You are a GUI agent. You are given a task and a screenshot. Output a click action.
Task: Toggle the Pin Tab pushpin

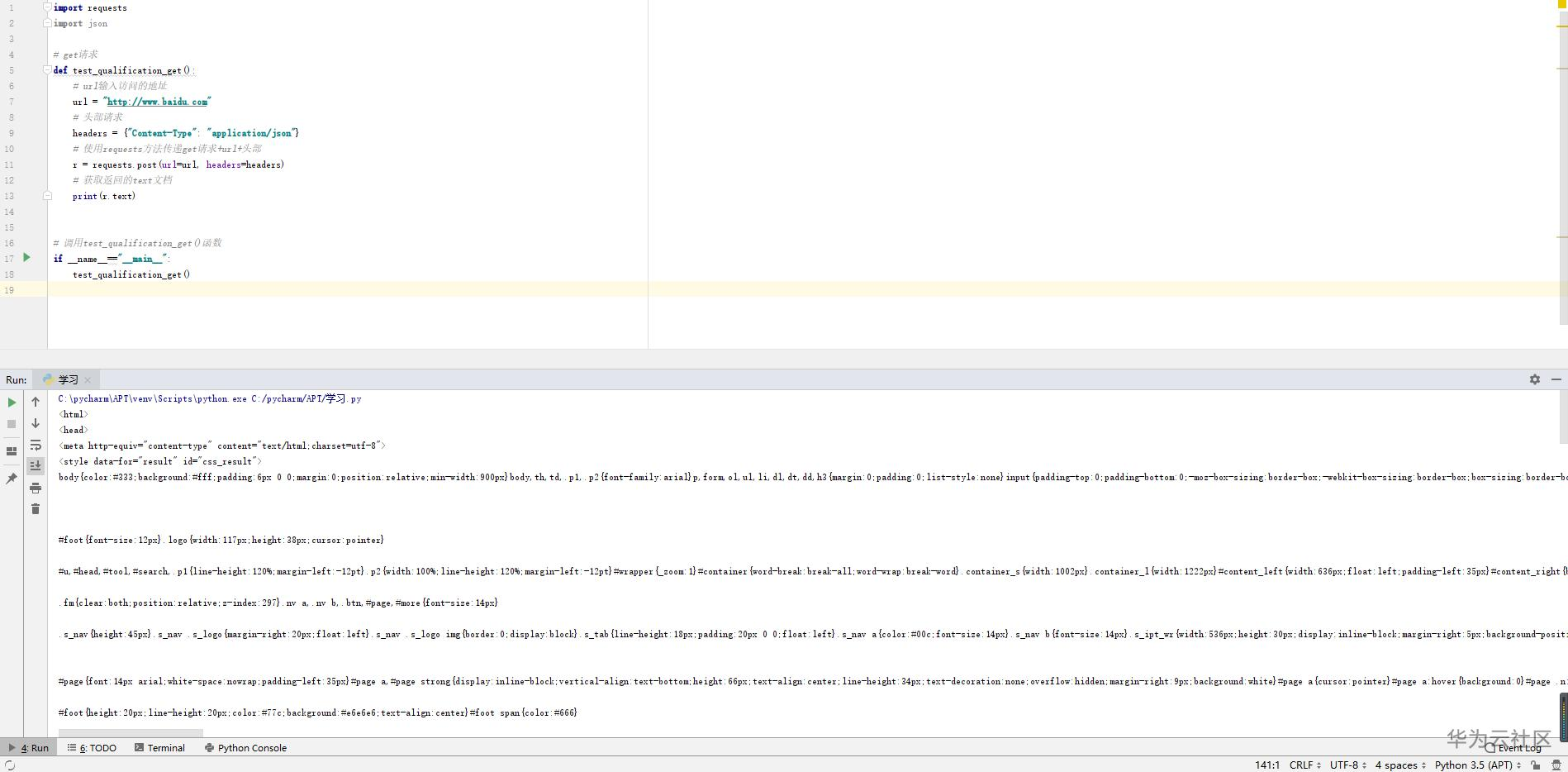click(12, 479)
